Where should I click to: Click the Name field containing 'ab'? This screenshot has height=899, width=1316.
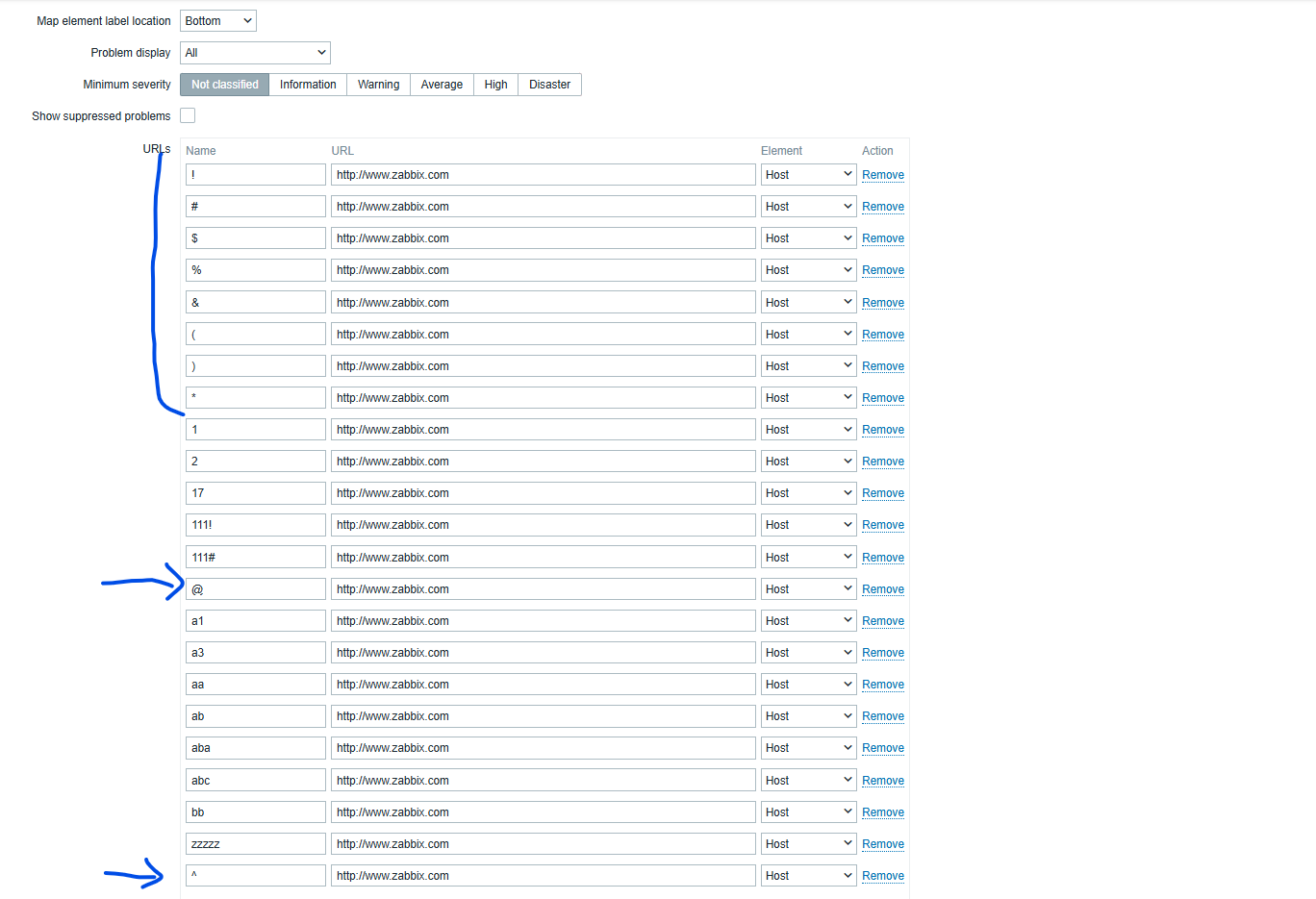[x=256, y=716]
